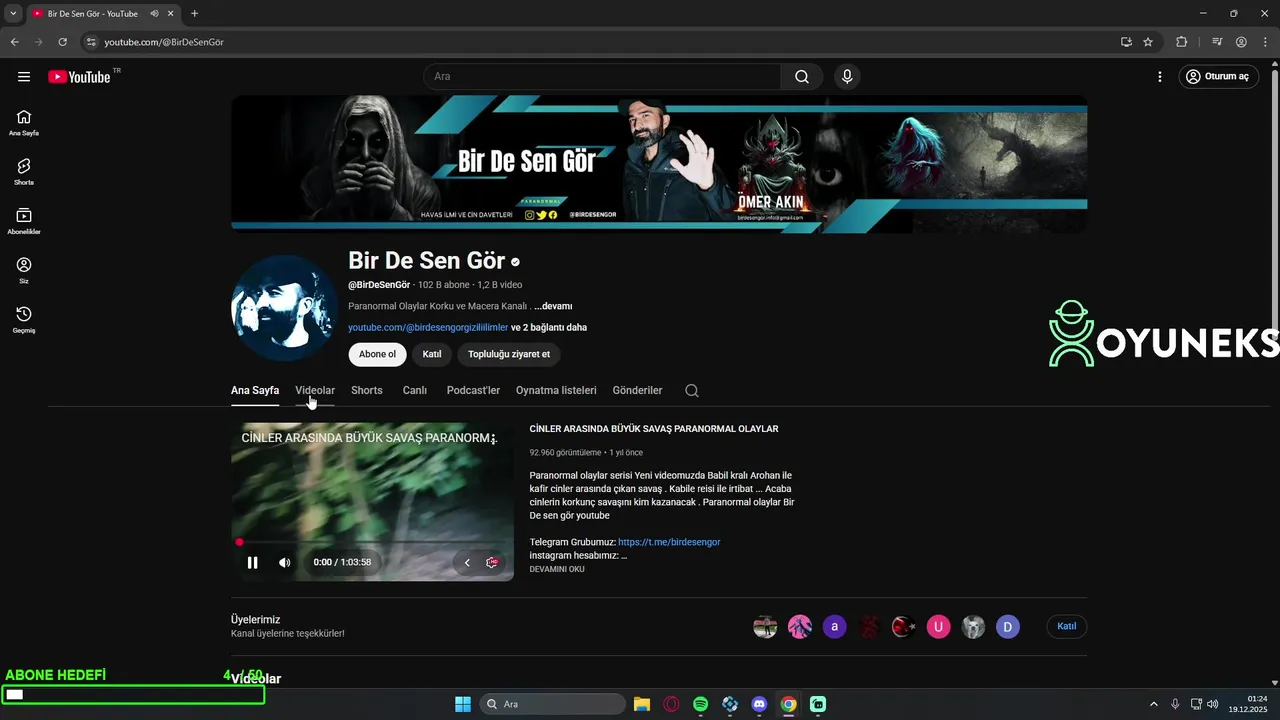Open the birdesengorgizliilimler channel link
The image size is (1280, 720).
point(428,327)
